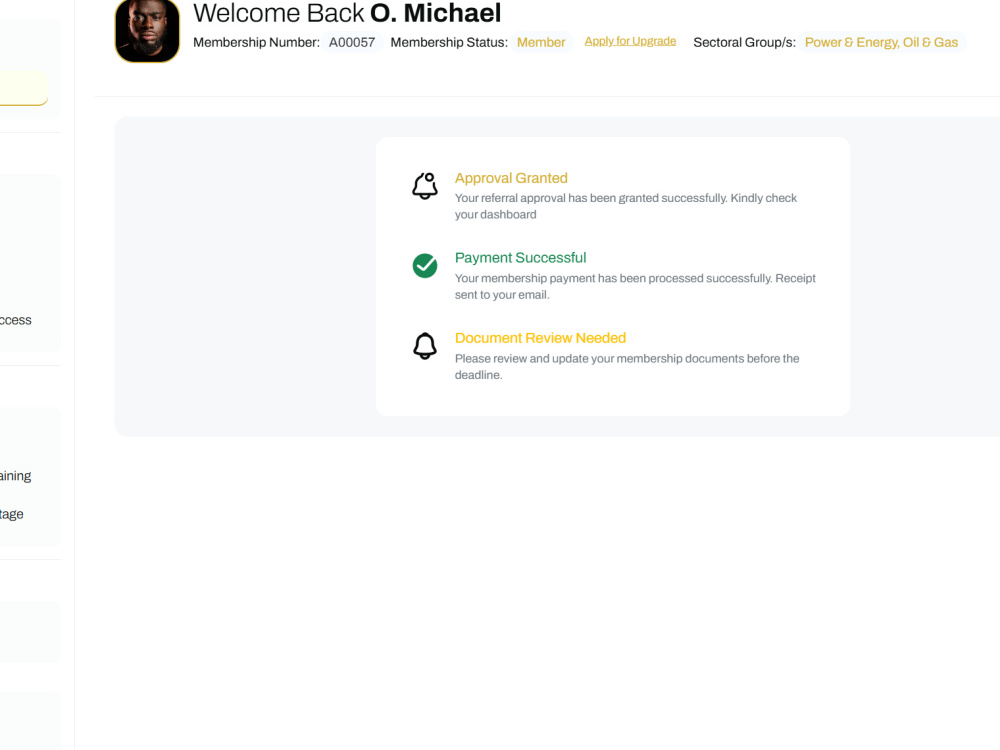Click the membership payment processed description text
Image resolution: width=1000 pixels, height=750 pixels.
click(x=635, y=286)
